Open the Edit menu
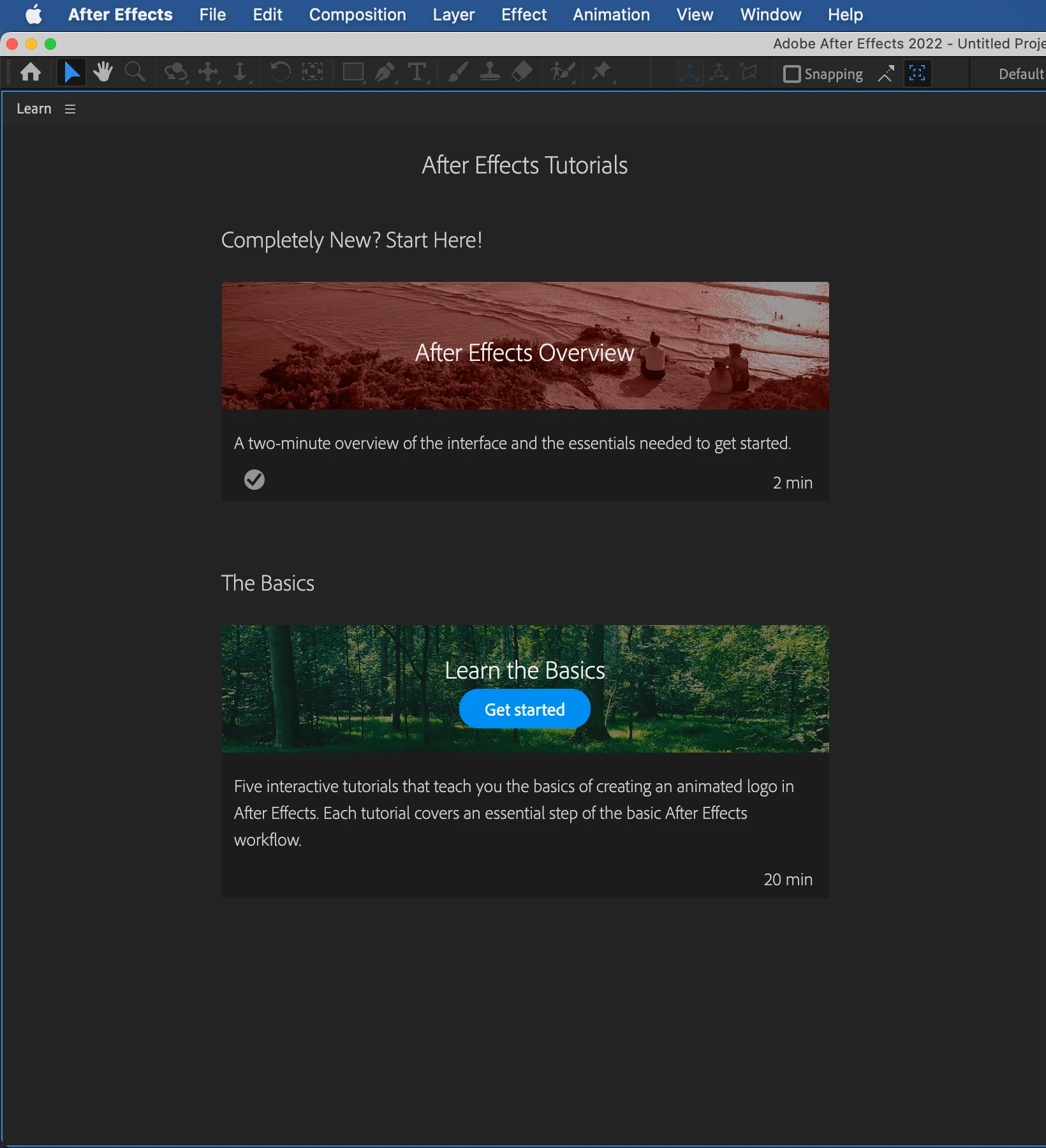Viewport: 1046px width, 1148px height. pos(267,15)
